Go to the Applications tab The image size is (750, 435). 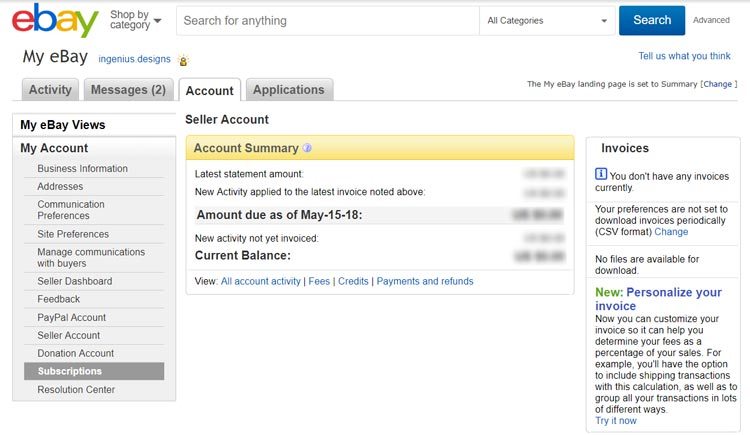pyautogui.click(x=289, y=89)
